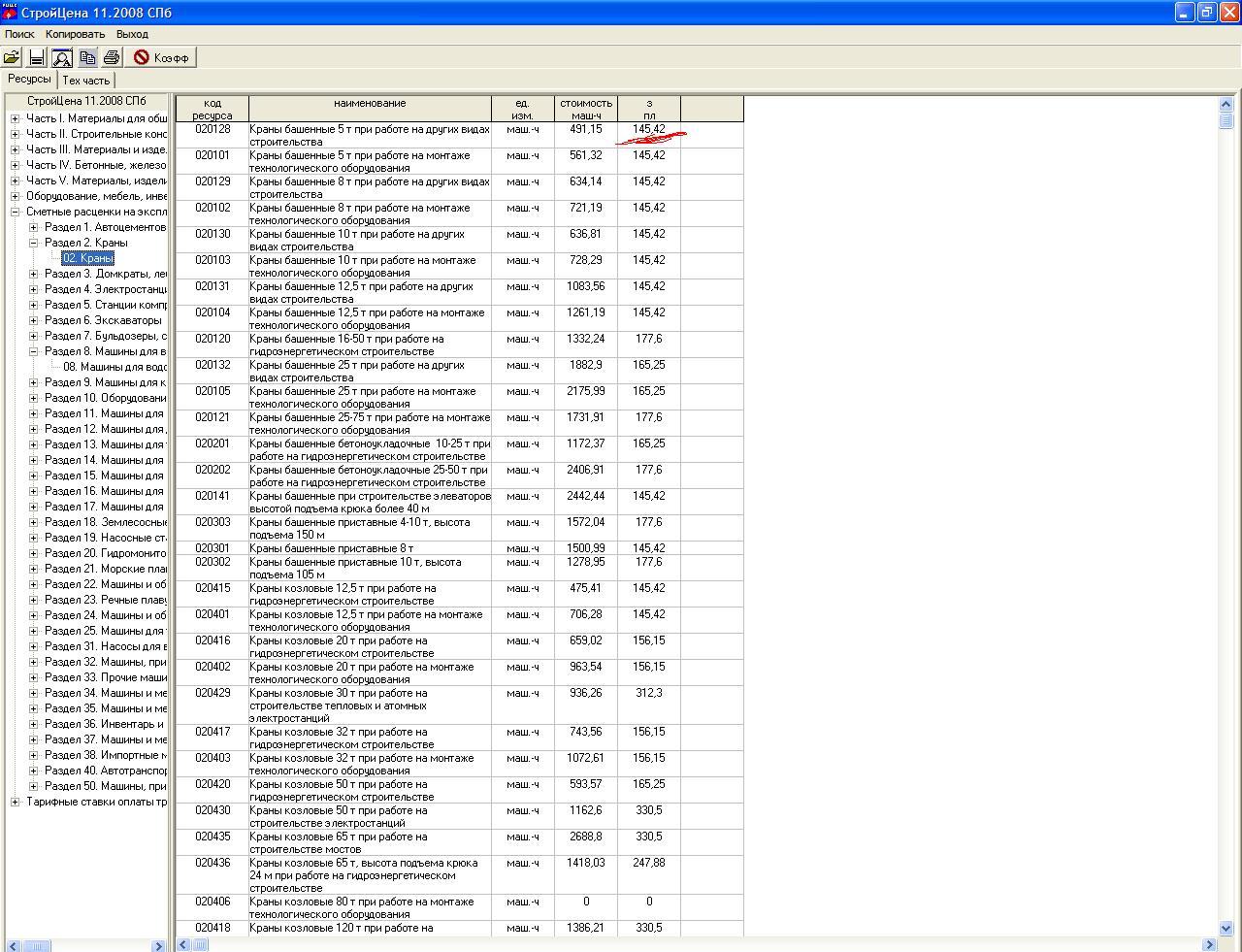This screenshot has height=952, width=1242.
Task: Select resource code 020120 cell
Action: pyautogui.click(x=212, y=345)
